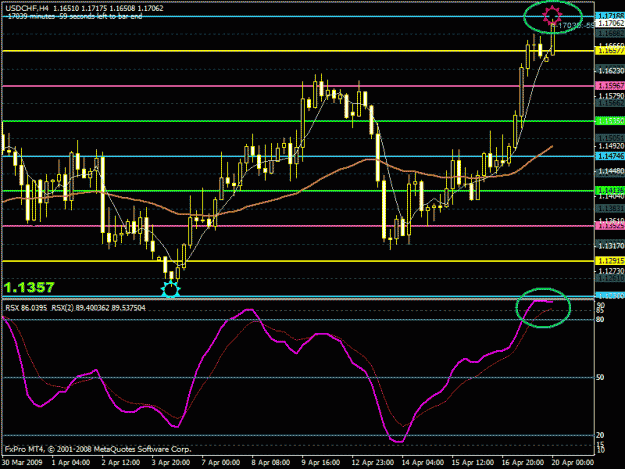Click the 14 Apr 04:00 time label
The height and width of the screenshot is (469, 625).
423,463
